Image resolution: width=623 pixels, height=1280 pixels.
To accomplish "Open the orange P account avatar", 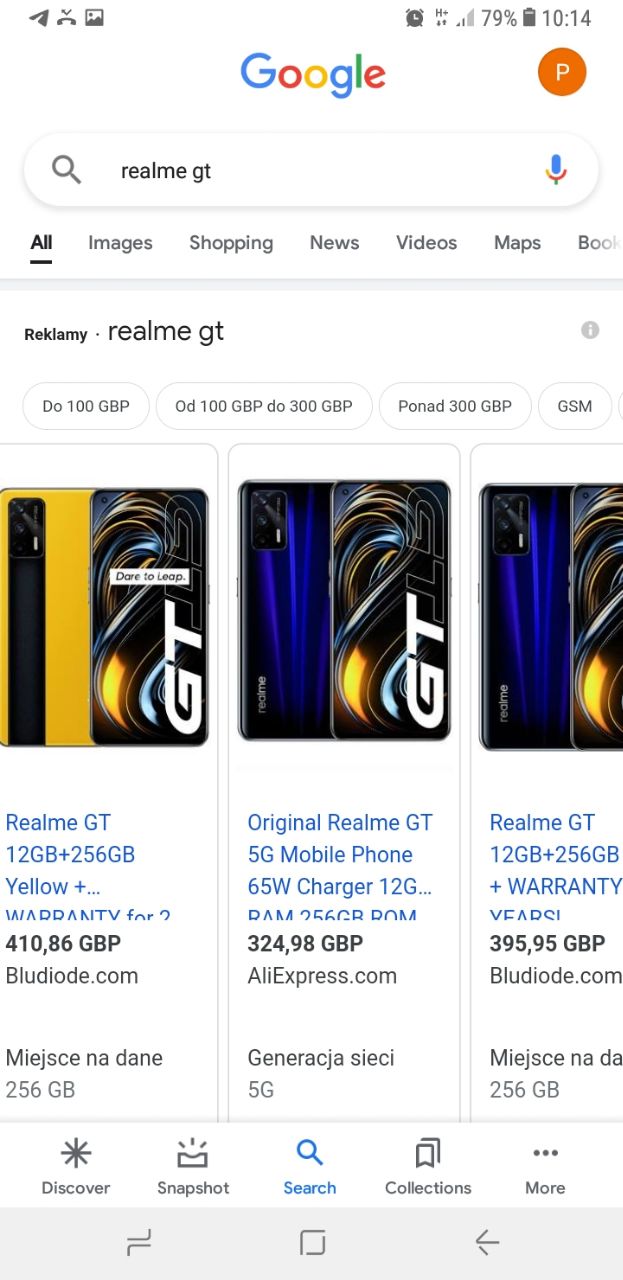I will tap(562, 72).
